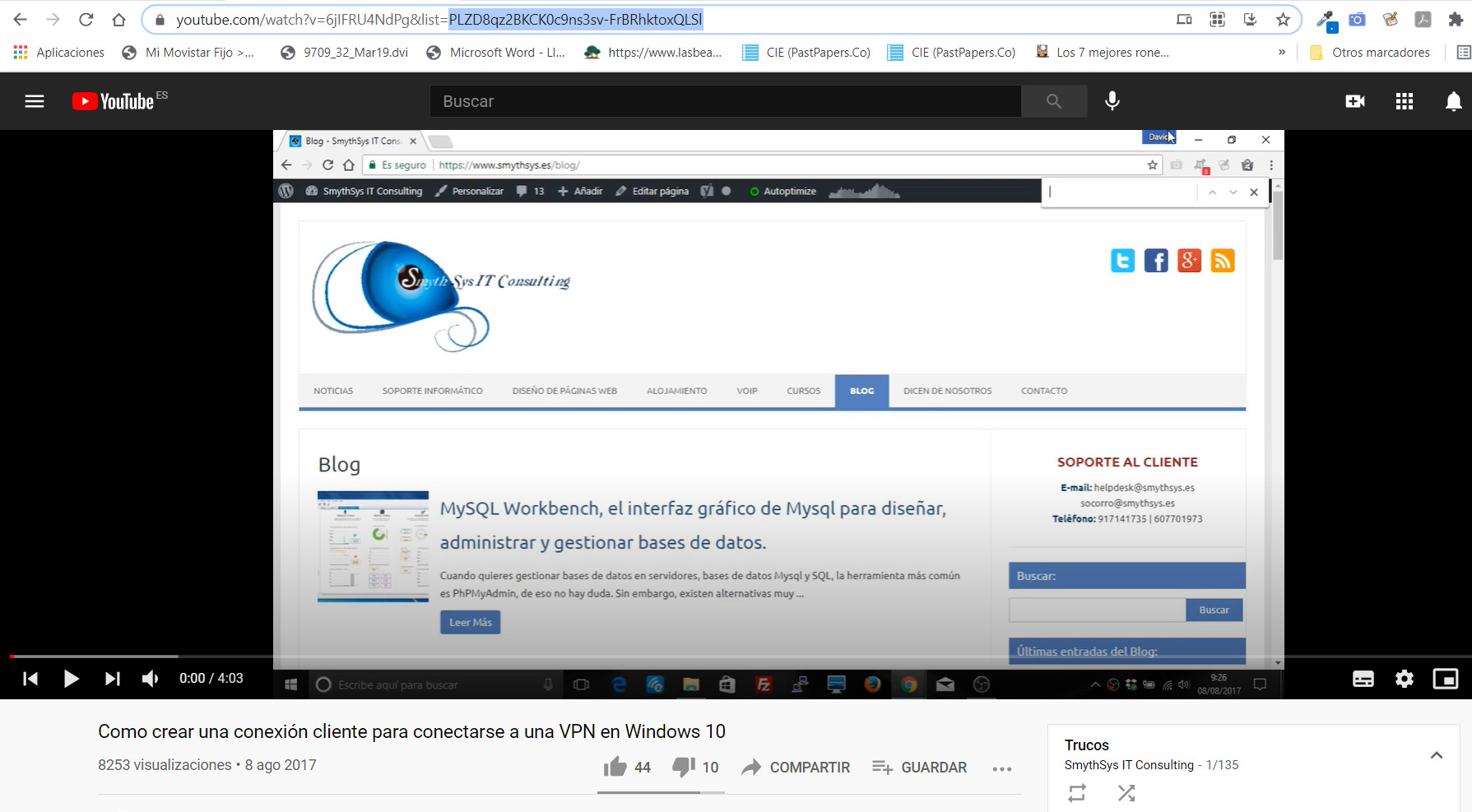Click the NOTICIAS menu item in video
The height and width of the screenshot is (812, 1472).
(x=333, y=391)
